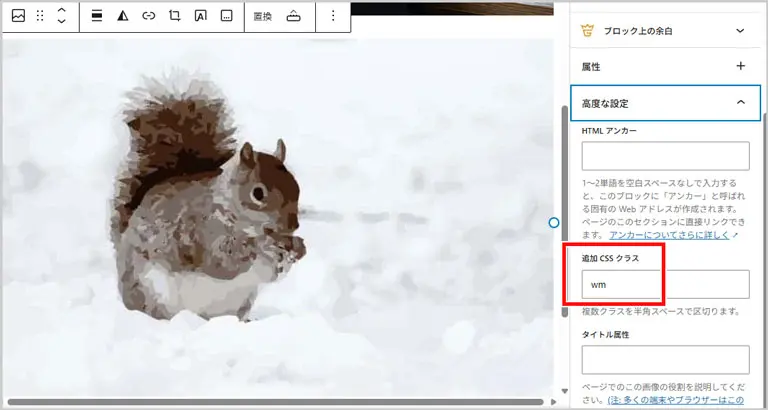Move block up with the up arrow
Screen dimensions: 768x410
click(62, 9)
